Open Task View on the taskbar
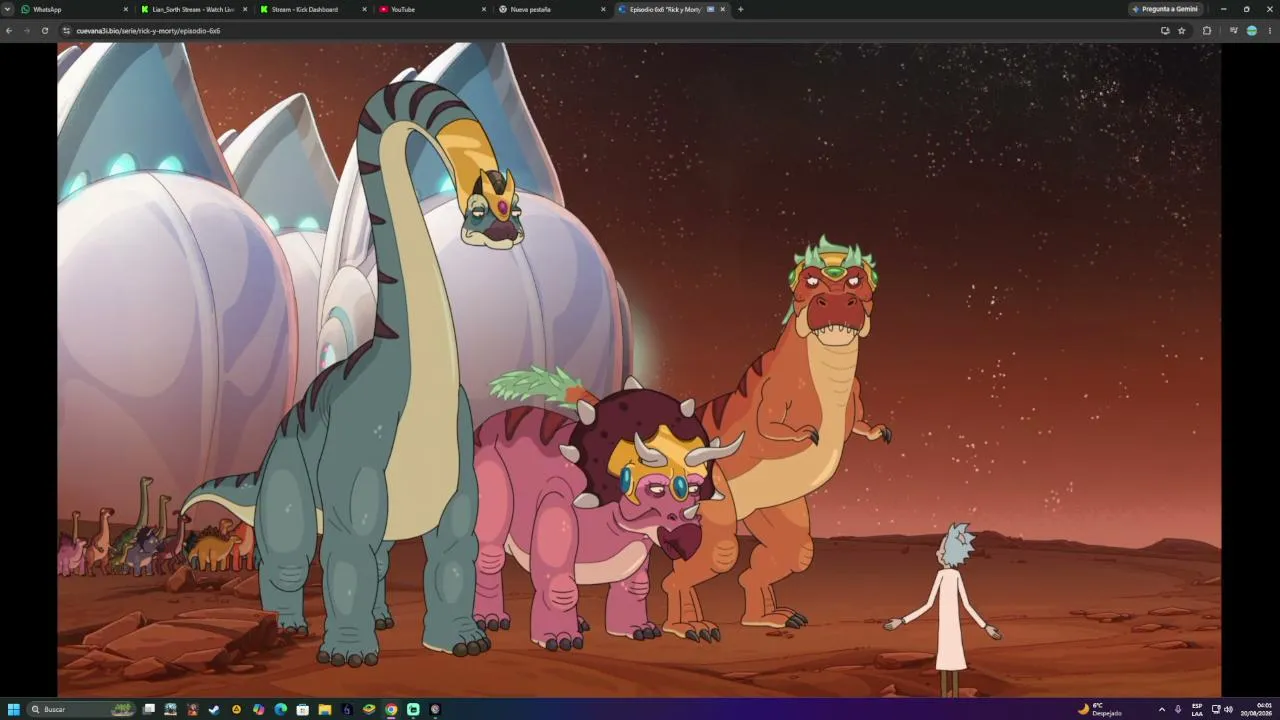Screen dimensions: 1280x720 click(x=149, y=709)
